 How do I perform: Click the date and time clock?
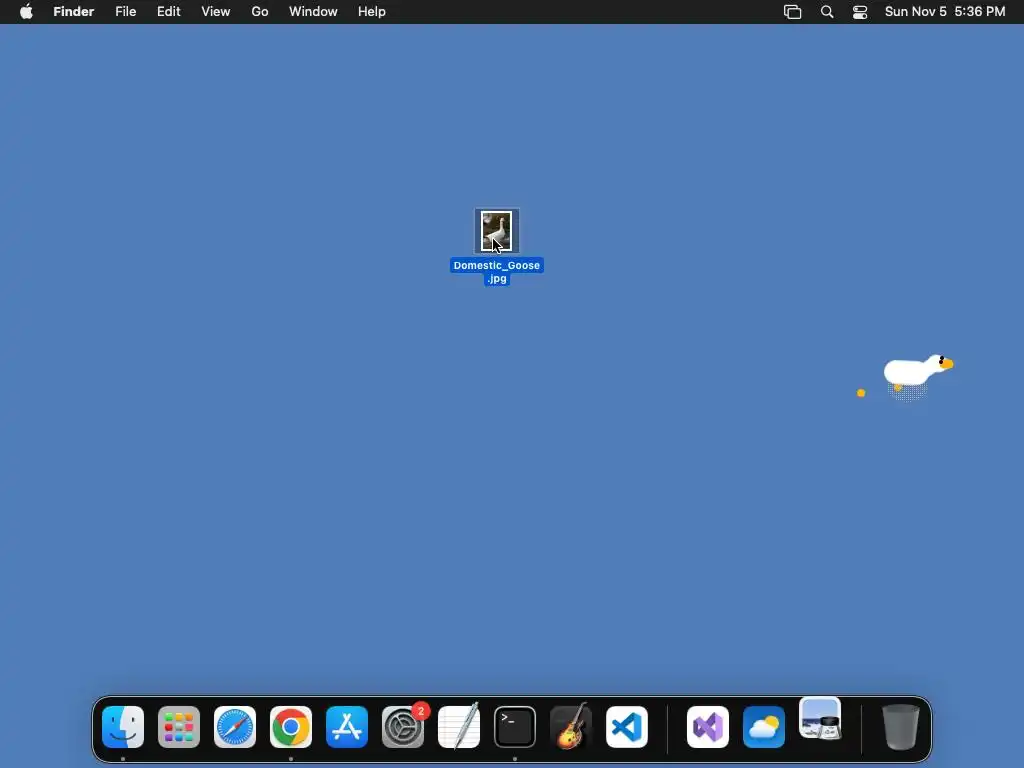(x=945, y=12)
